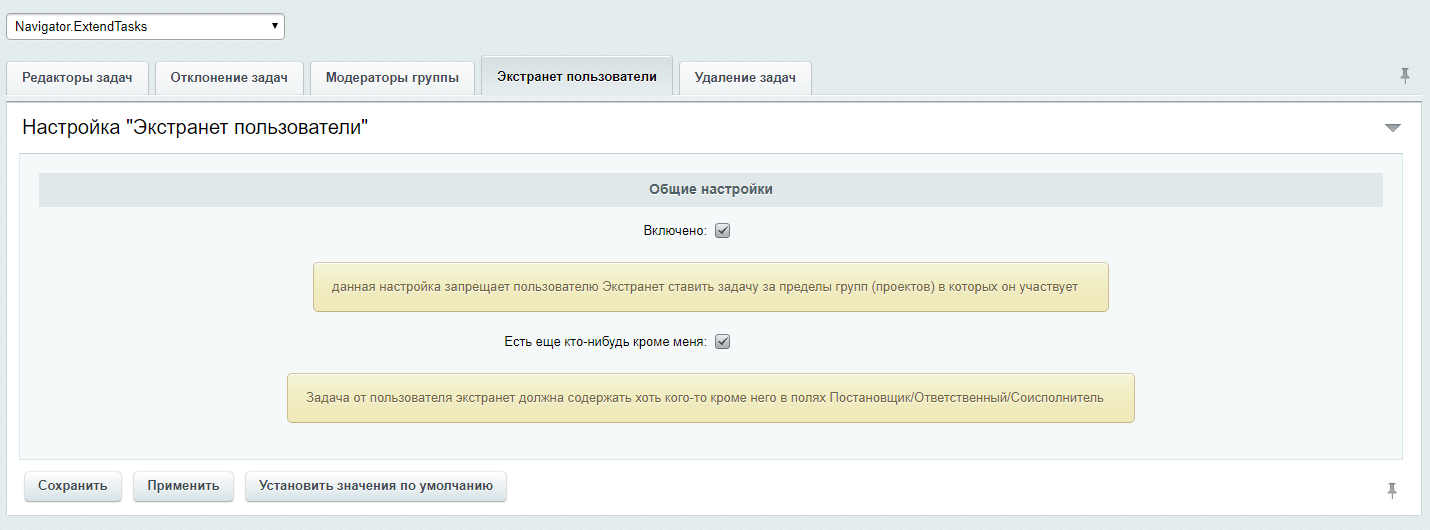This screenshot has width=1430, height=530.
Task: Switch to the Редакторы задач tab
Action: pyautogui.click(x=77, y=78)
